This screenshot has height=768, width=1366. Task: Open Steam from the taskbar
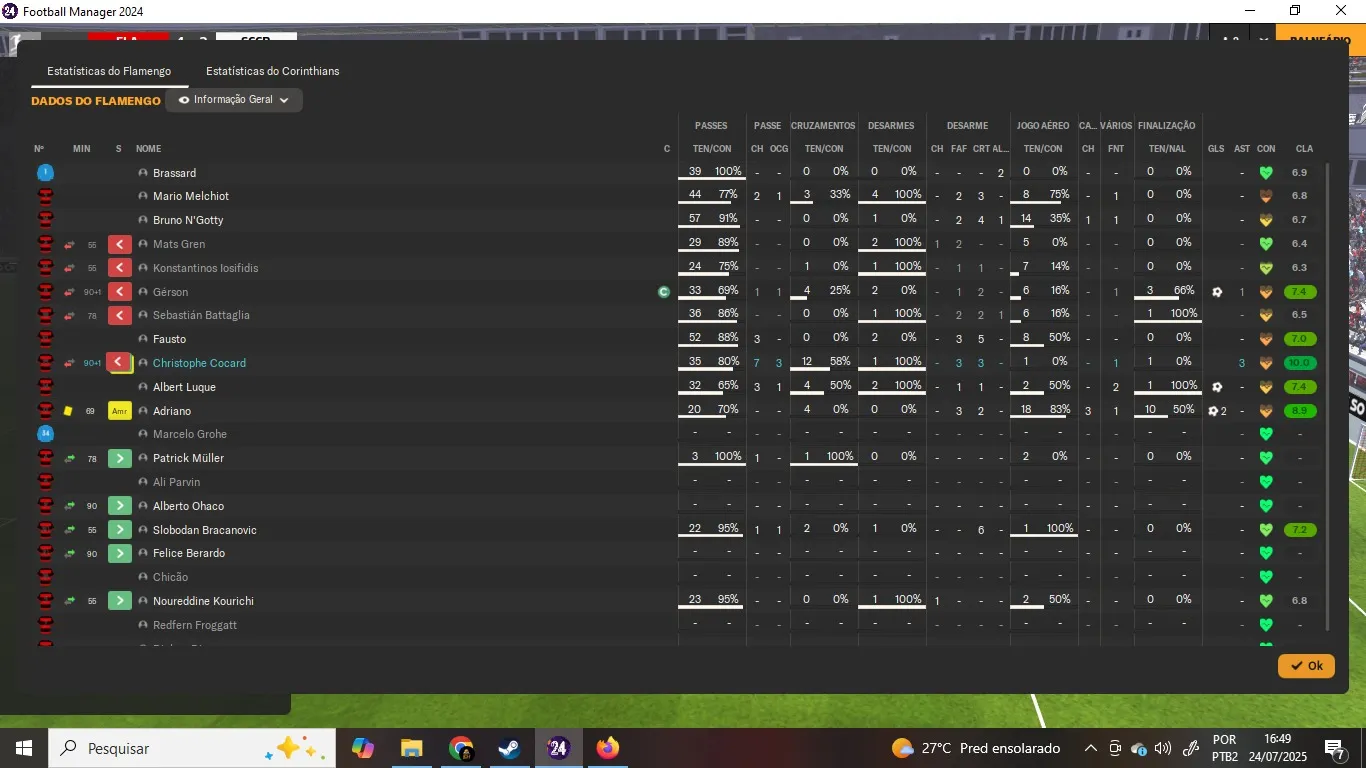[x=510, y=748]
